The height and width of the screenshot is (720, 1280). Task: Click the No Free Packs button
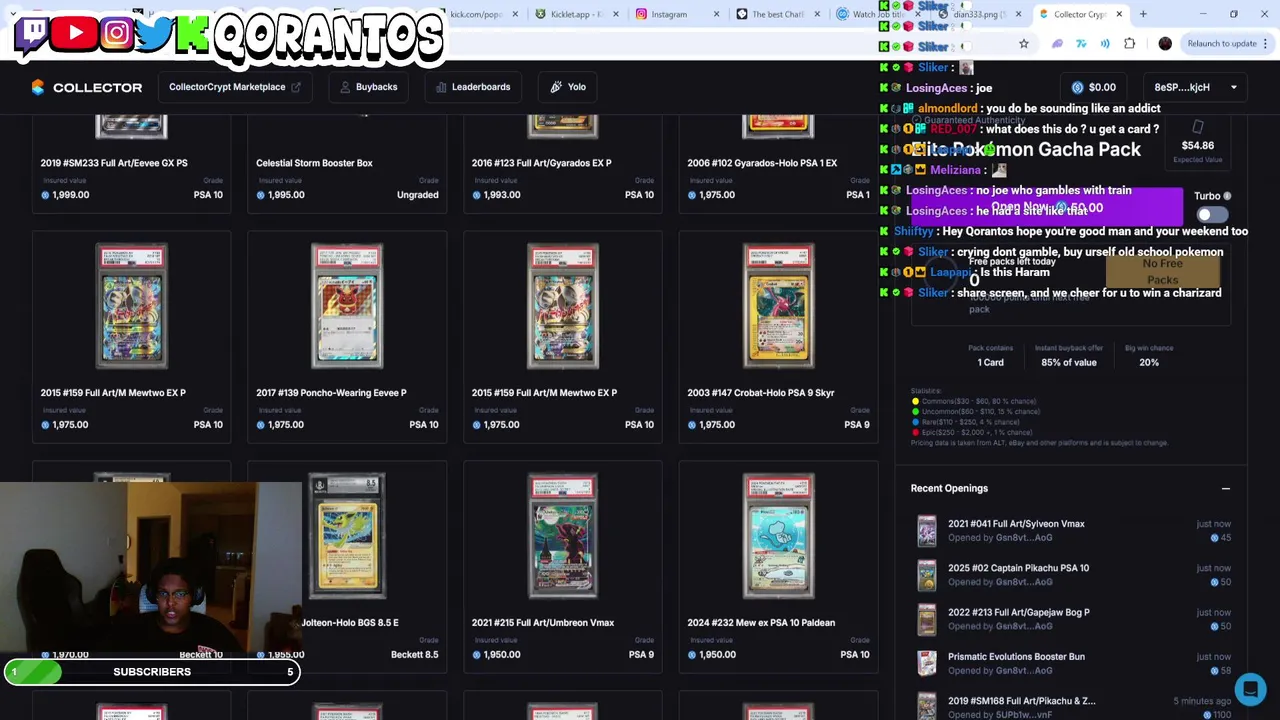[1163, 272]
